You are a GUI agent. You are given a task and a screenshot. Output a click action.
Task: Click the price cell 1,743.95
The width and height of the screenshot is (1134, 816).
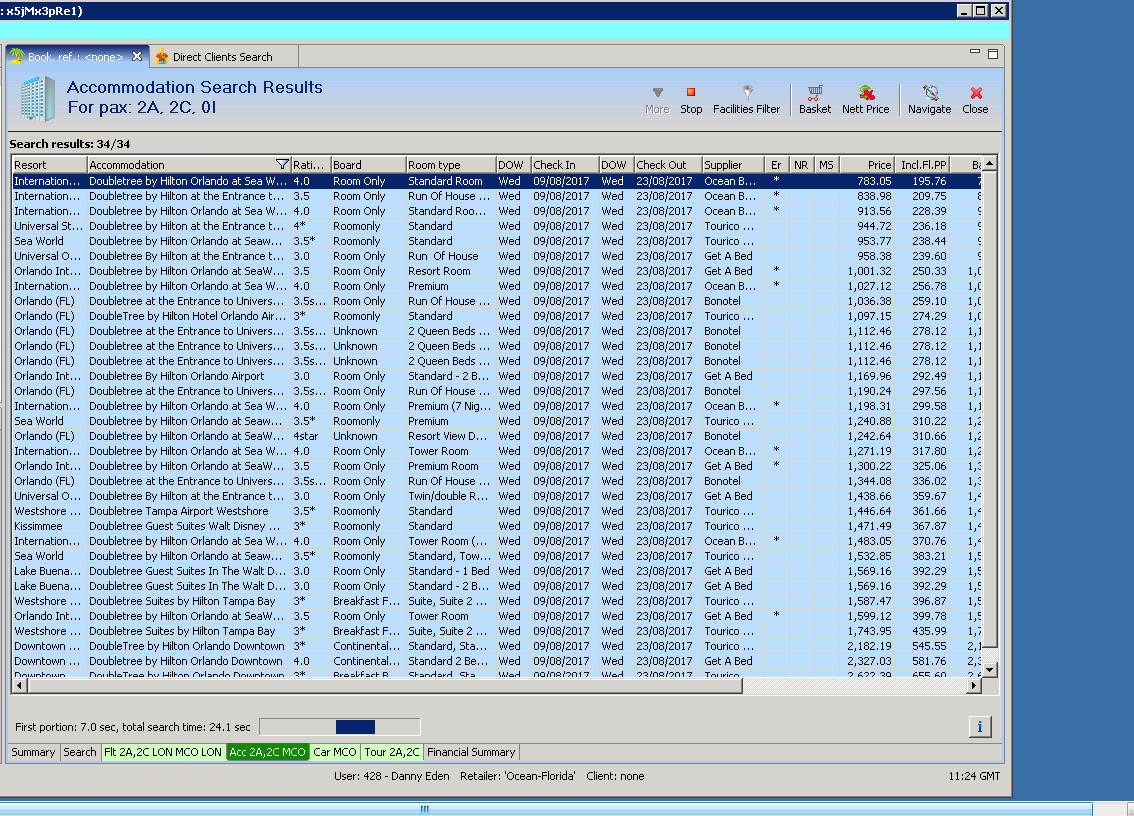[869, 632]
